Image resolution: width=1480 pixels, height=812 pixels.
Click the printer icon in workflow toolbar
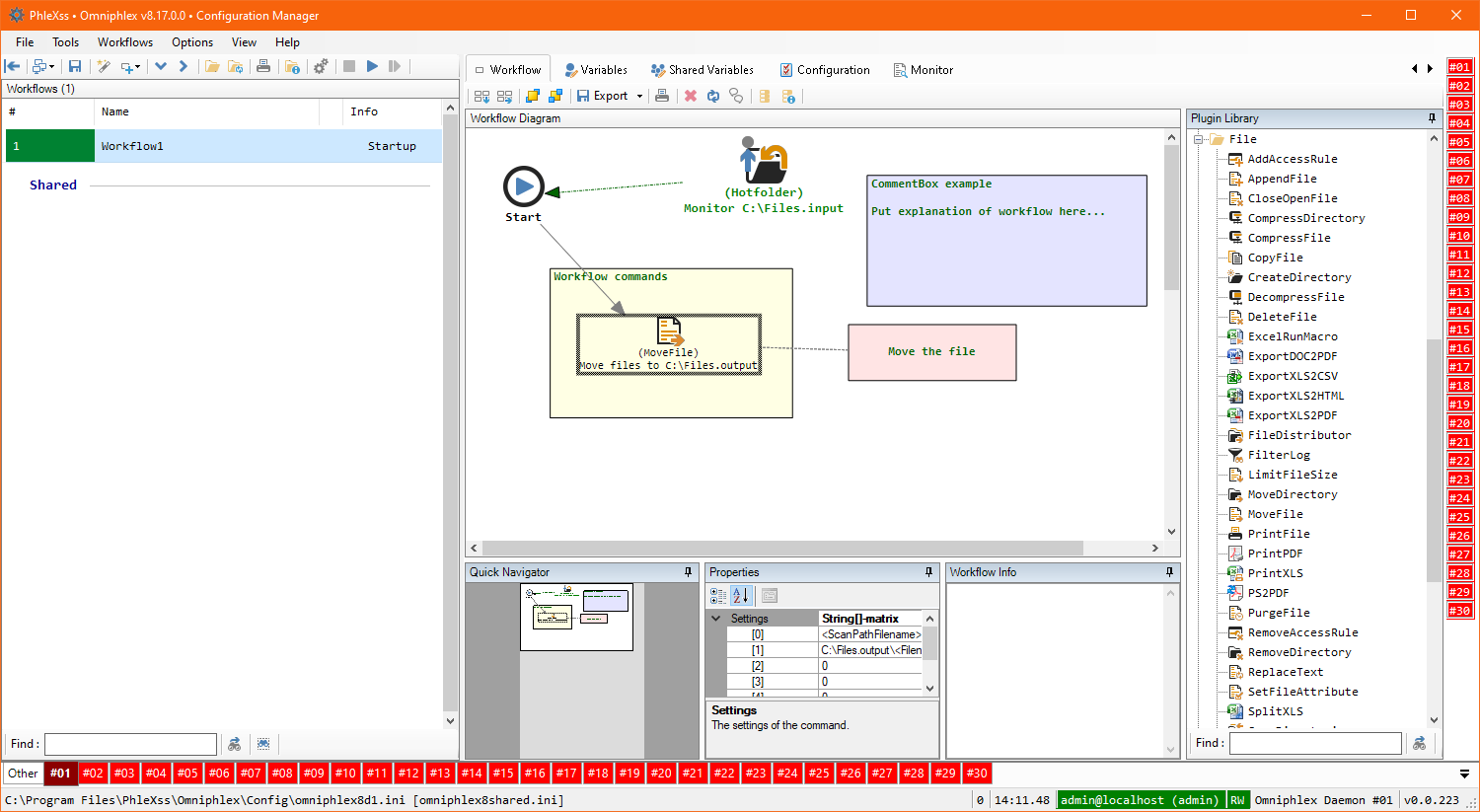(x=662, y=96)
